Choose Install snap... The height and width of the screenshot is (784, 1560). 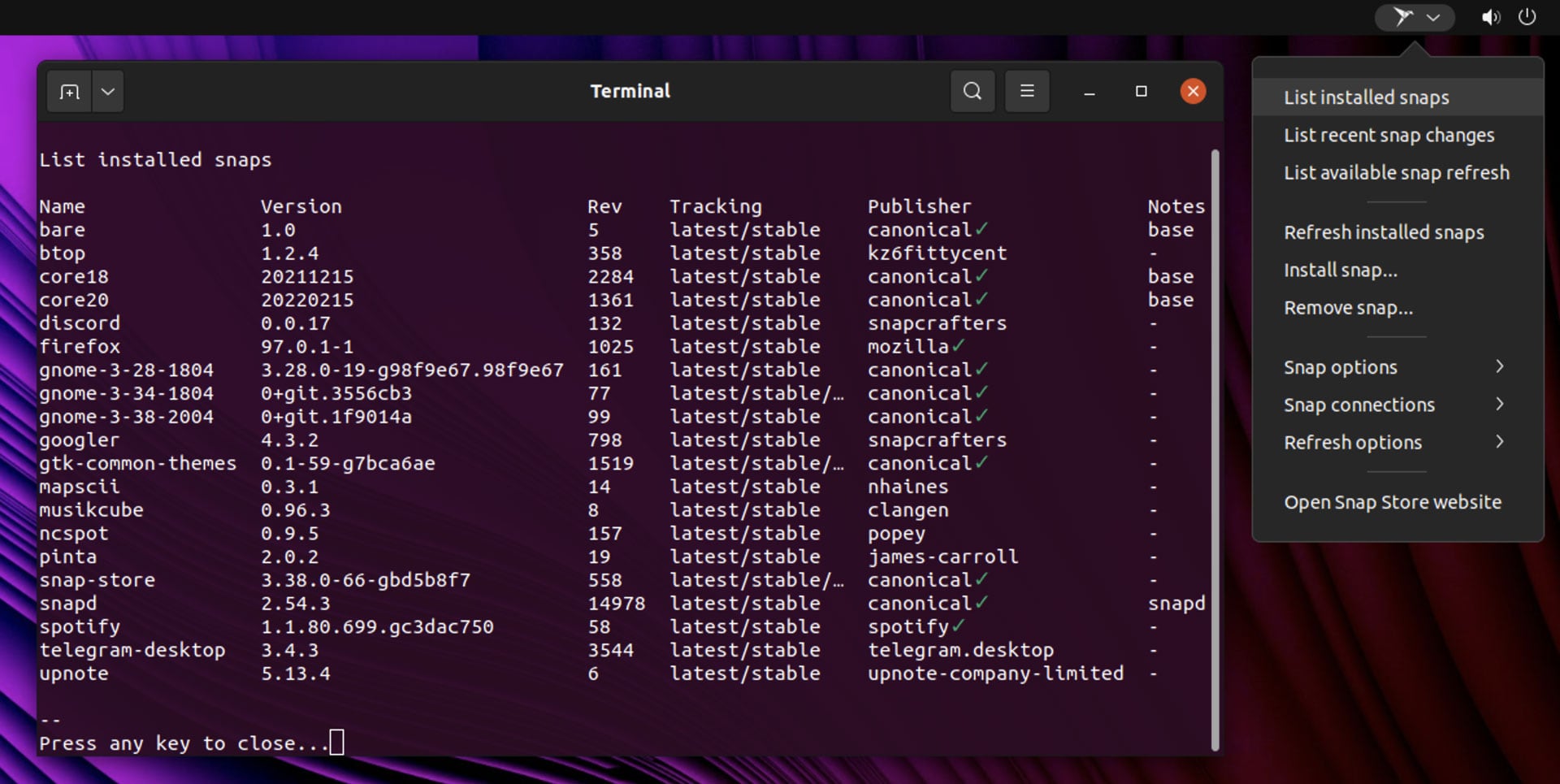[x=1397, y=270]
